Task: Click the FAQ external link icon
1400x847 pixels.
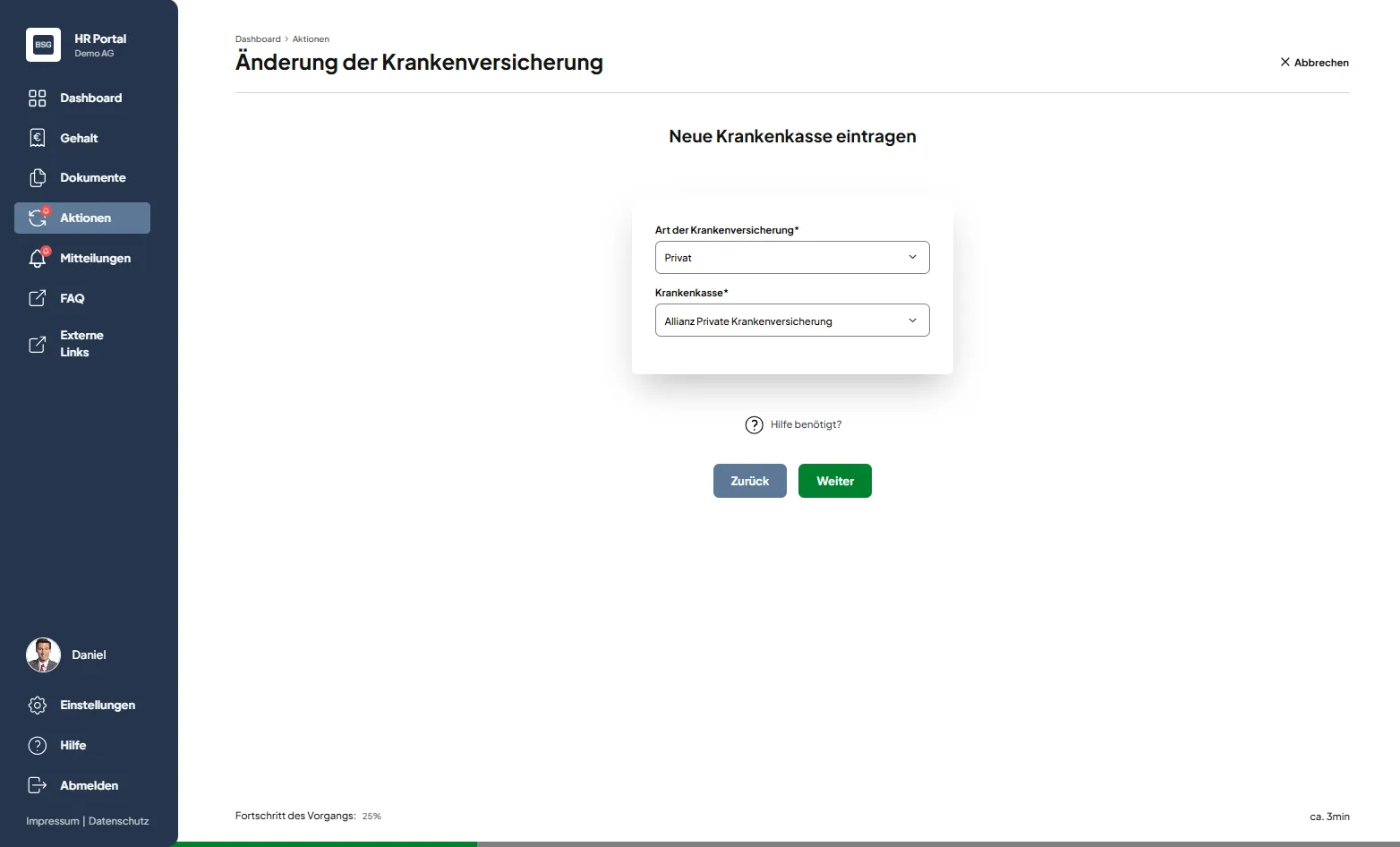Action: tap(38, 298)
